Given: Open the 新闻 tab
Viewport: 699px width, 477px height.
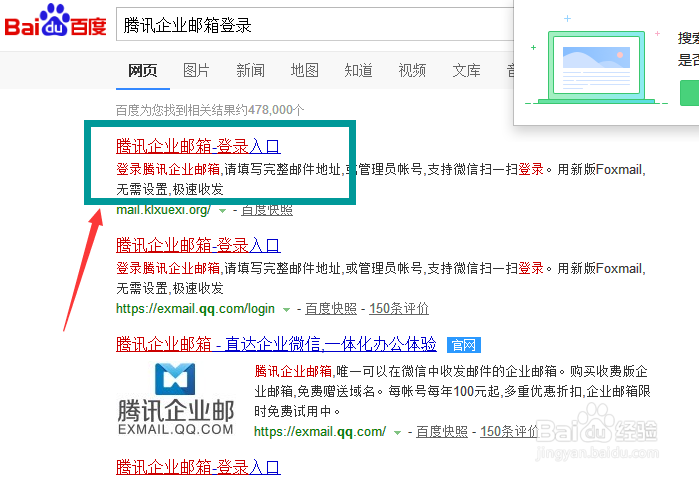Looking at the screenshot, I should (x=250, y=70).
